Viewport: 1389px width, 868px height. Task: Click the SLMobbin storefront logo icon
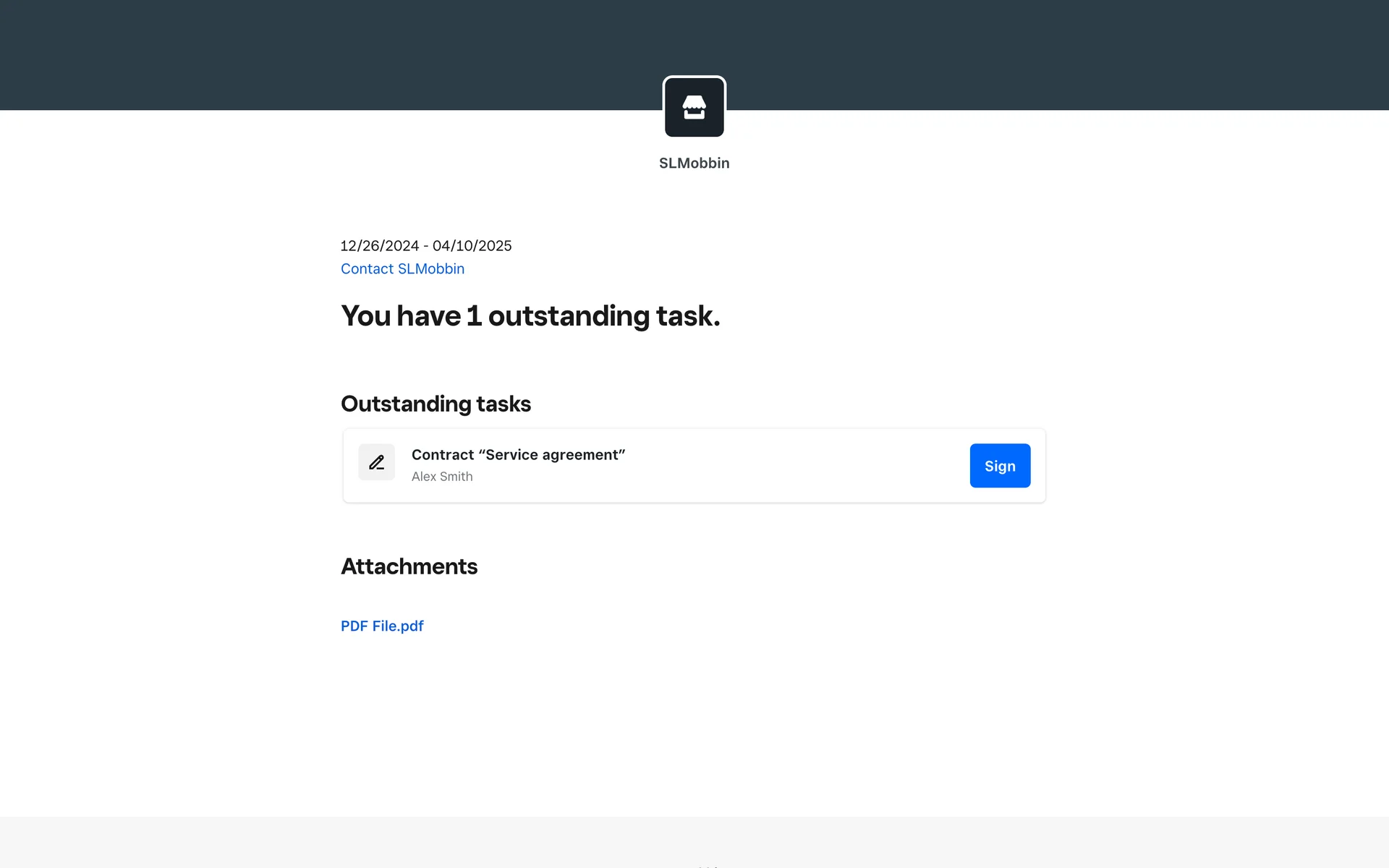pyautogui.click(x=694, y=107)
